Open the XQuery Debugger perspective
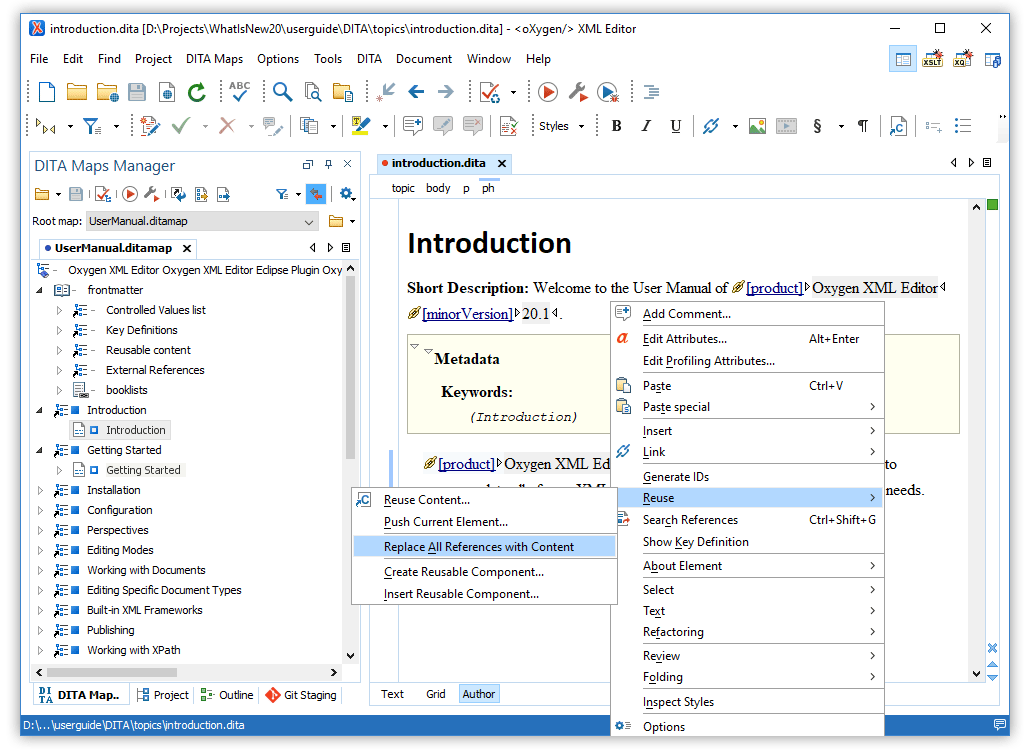Image resolution: width=1030 pixels, height=750 pixels. (x=963, y=59)
